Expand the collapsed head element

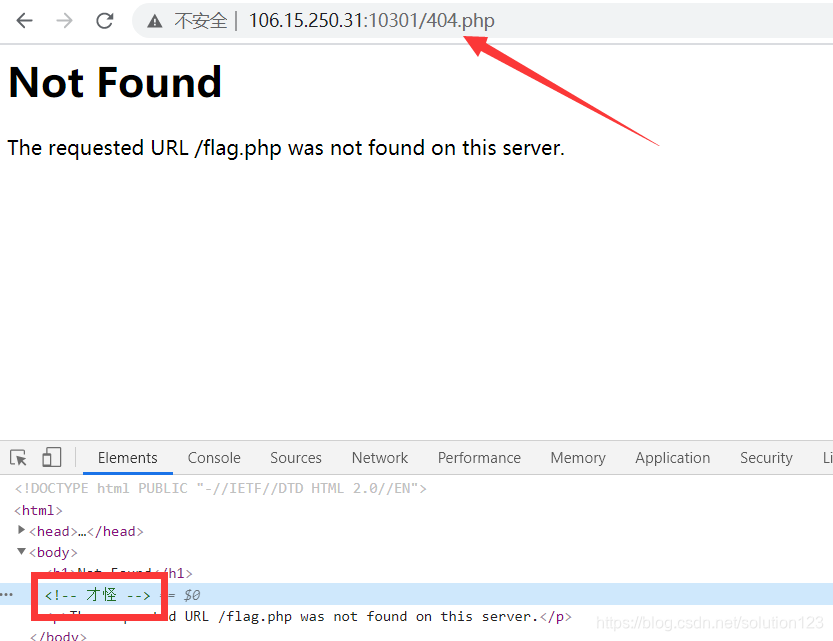point(21,530)
